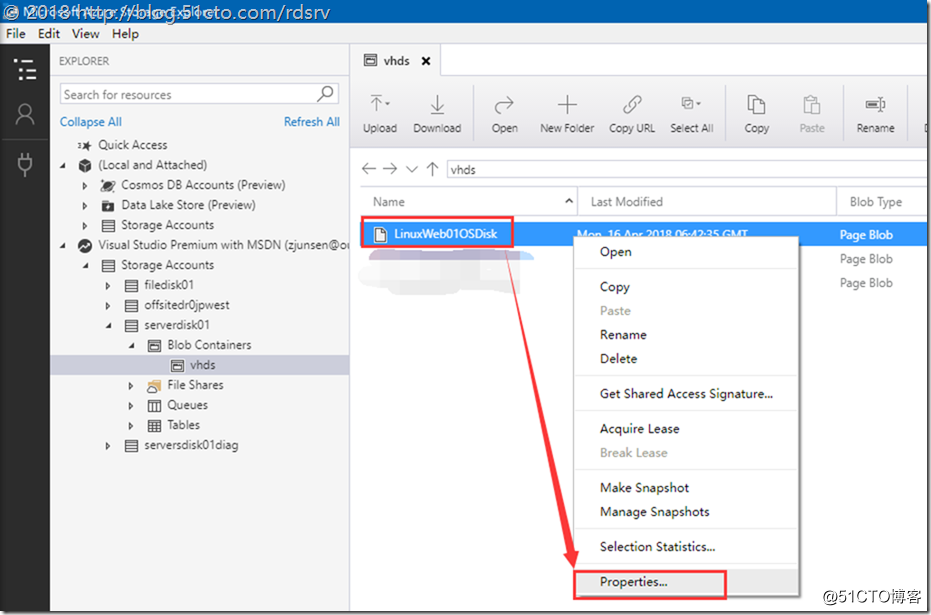Choose Properties... in context menu
This screenshot has width=931, height=615.
coord(686,582)
